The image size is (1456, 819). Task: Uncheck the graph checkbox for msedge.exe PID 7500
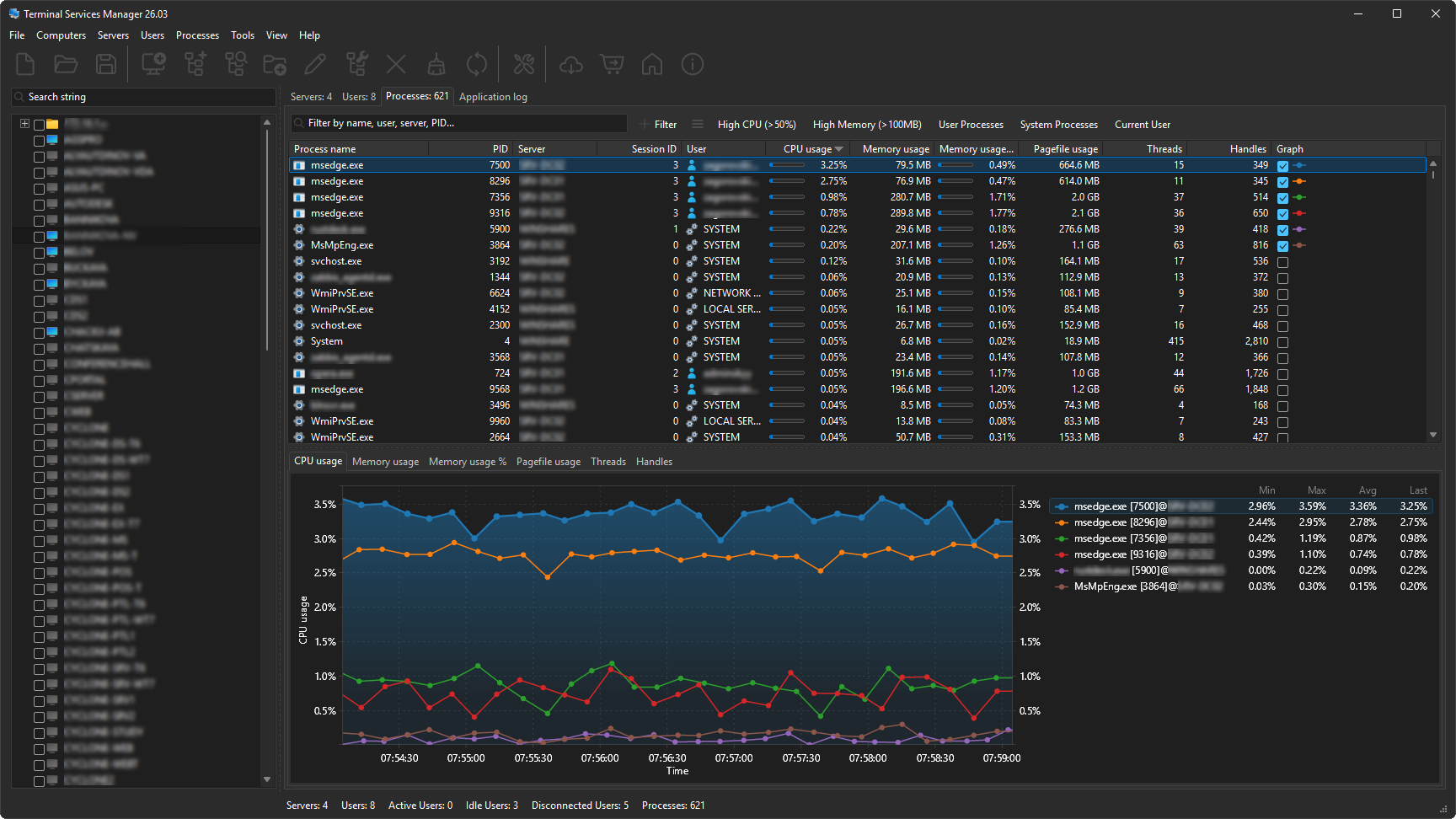tap(1282, 166)
